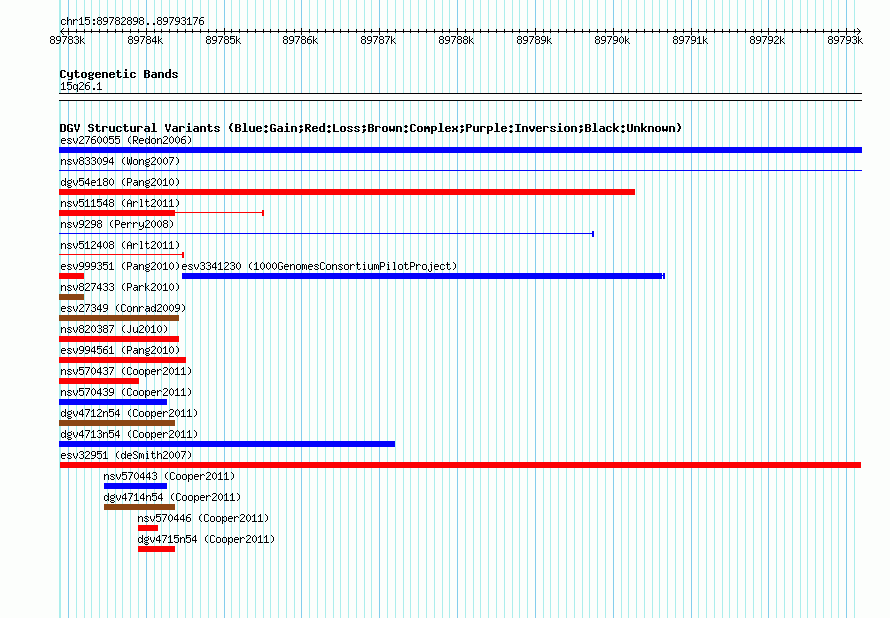Viewport: 890px width, 618px height.
Task: Click the nsv570437 (Cooper2011) label
Action: 126,371
